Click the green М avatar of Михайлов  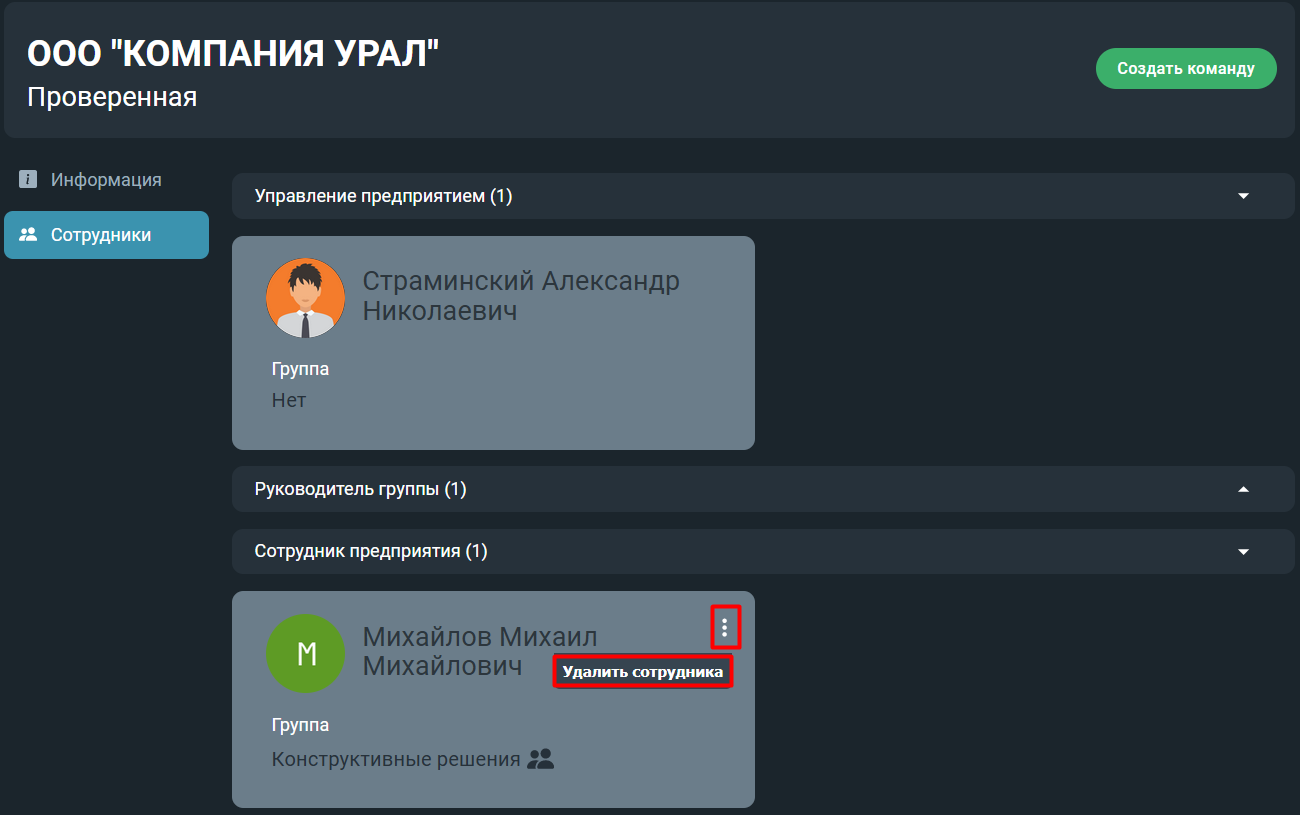[x=306, y=654]
